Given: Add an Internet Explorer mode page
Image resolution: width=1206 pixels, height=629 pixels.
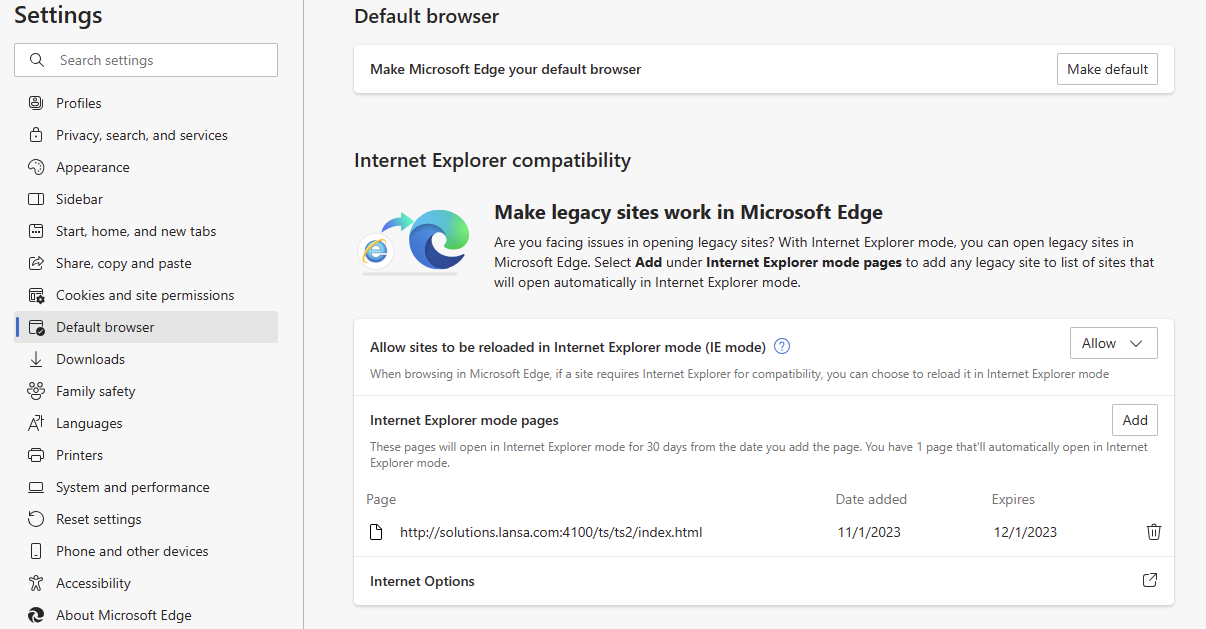Looking at the screenshot, I should tap(1135, 420).
